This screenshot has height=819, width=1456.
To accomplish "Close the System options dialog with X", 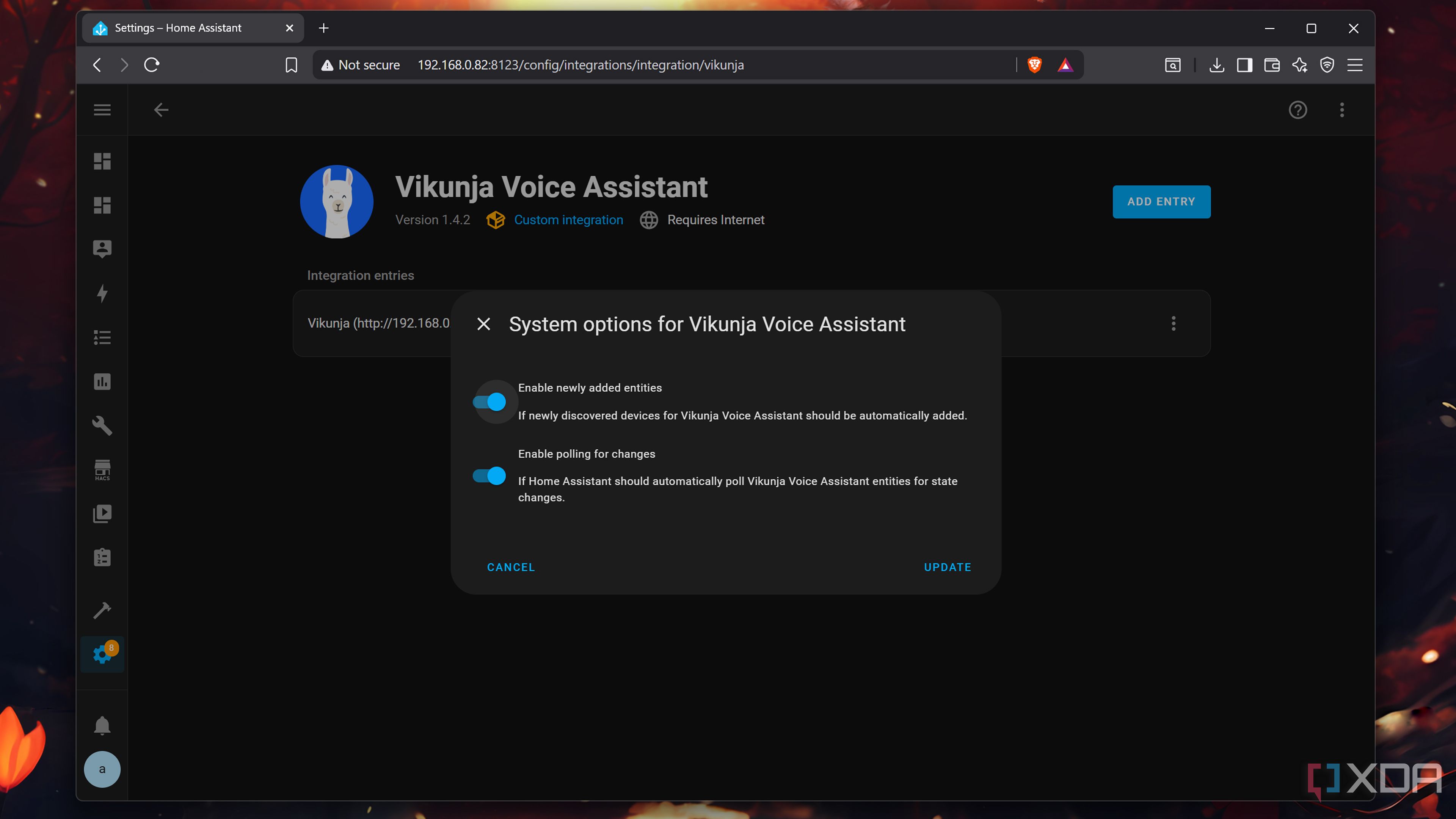I will click(x=484, y=324).
